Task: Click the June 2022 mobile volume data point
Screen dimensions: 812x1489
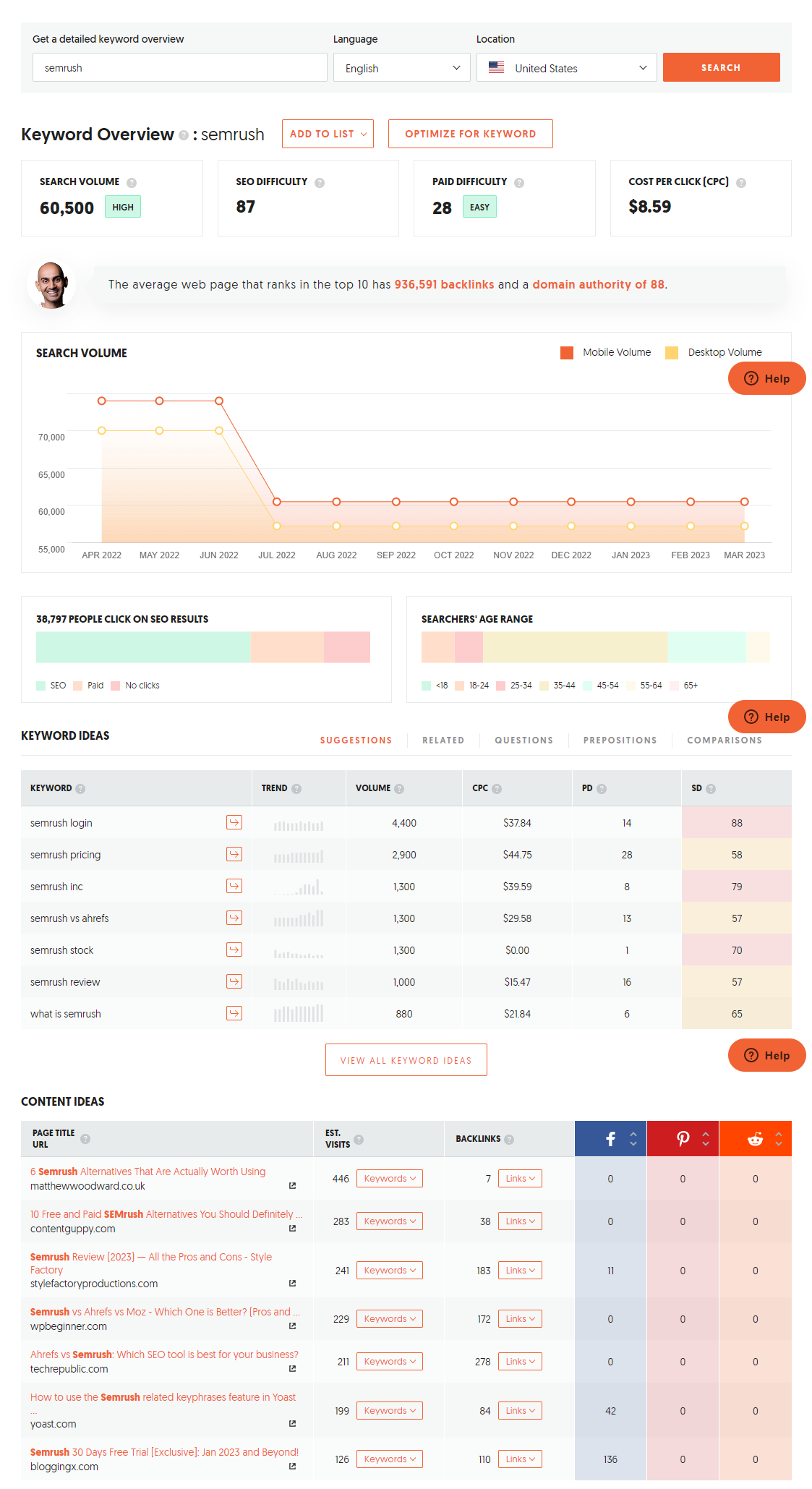Action: click(219, 401)
